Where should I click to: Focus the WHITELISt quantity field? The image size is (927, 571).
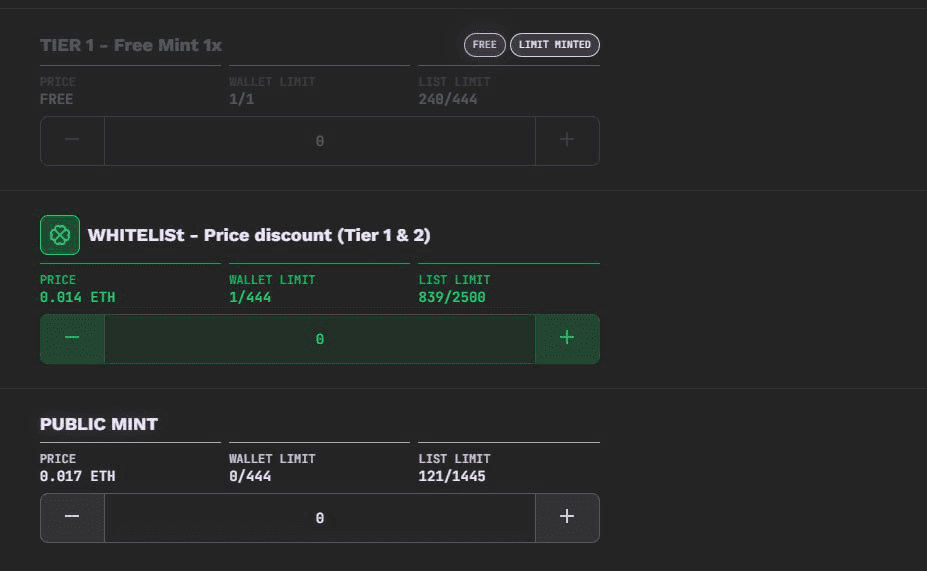(320, 339)
